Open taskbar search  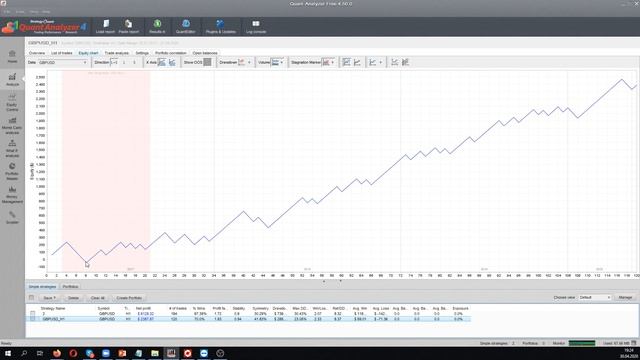pos(24,353)
